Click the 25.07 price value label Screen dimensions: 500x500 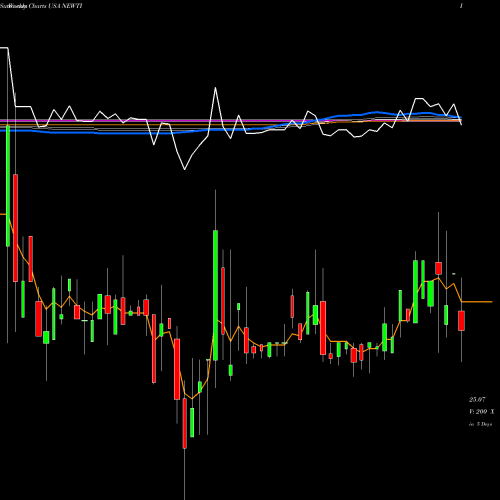click(x=477, y=399)
